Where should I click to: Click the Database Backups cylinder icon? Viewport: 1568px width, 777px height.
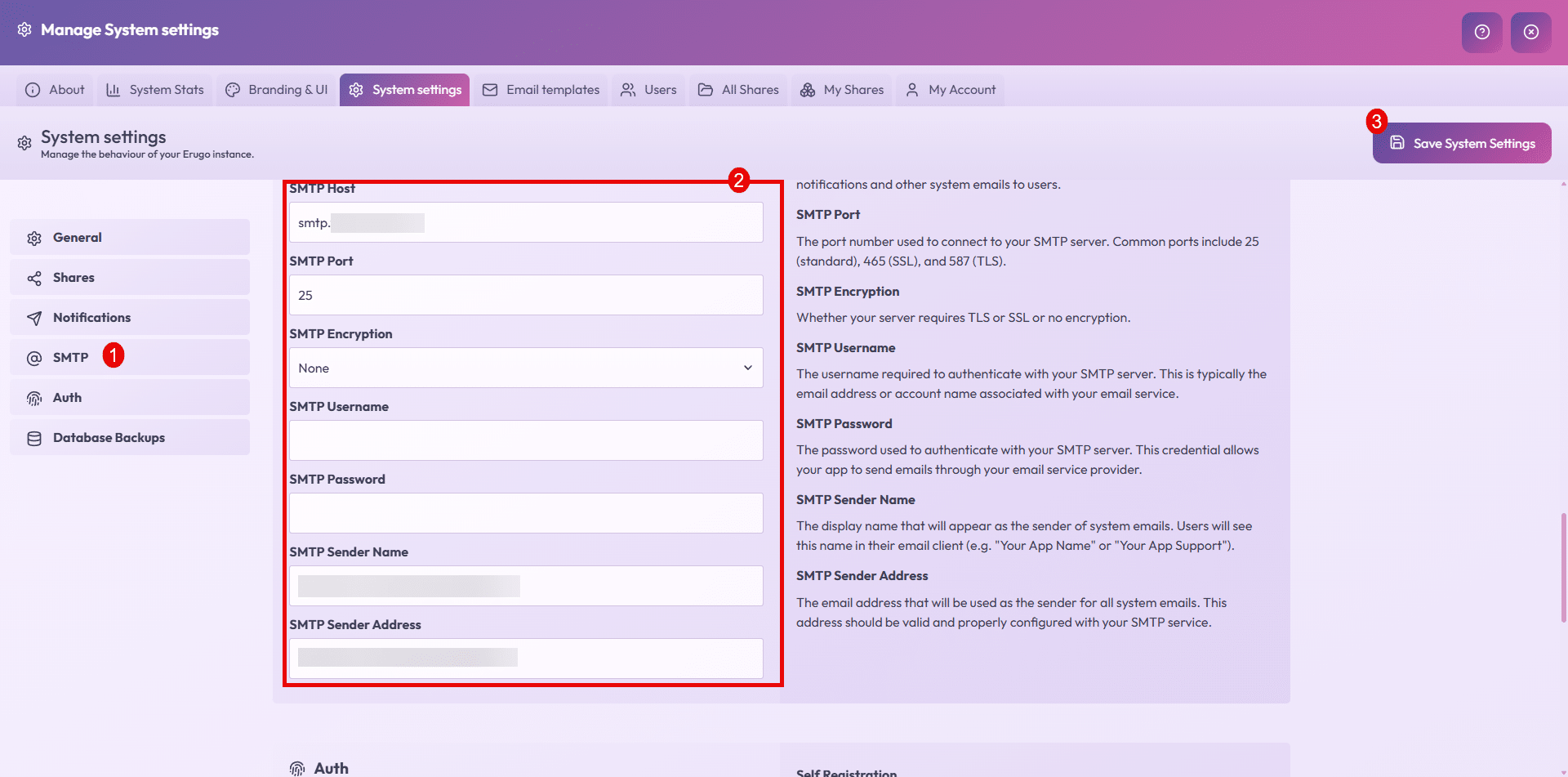point(34,438)
